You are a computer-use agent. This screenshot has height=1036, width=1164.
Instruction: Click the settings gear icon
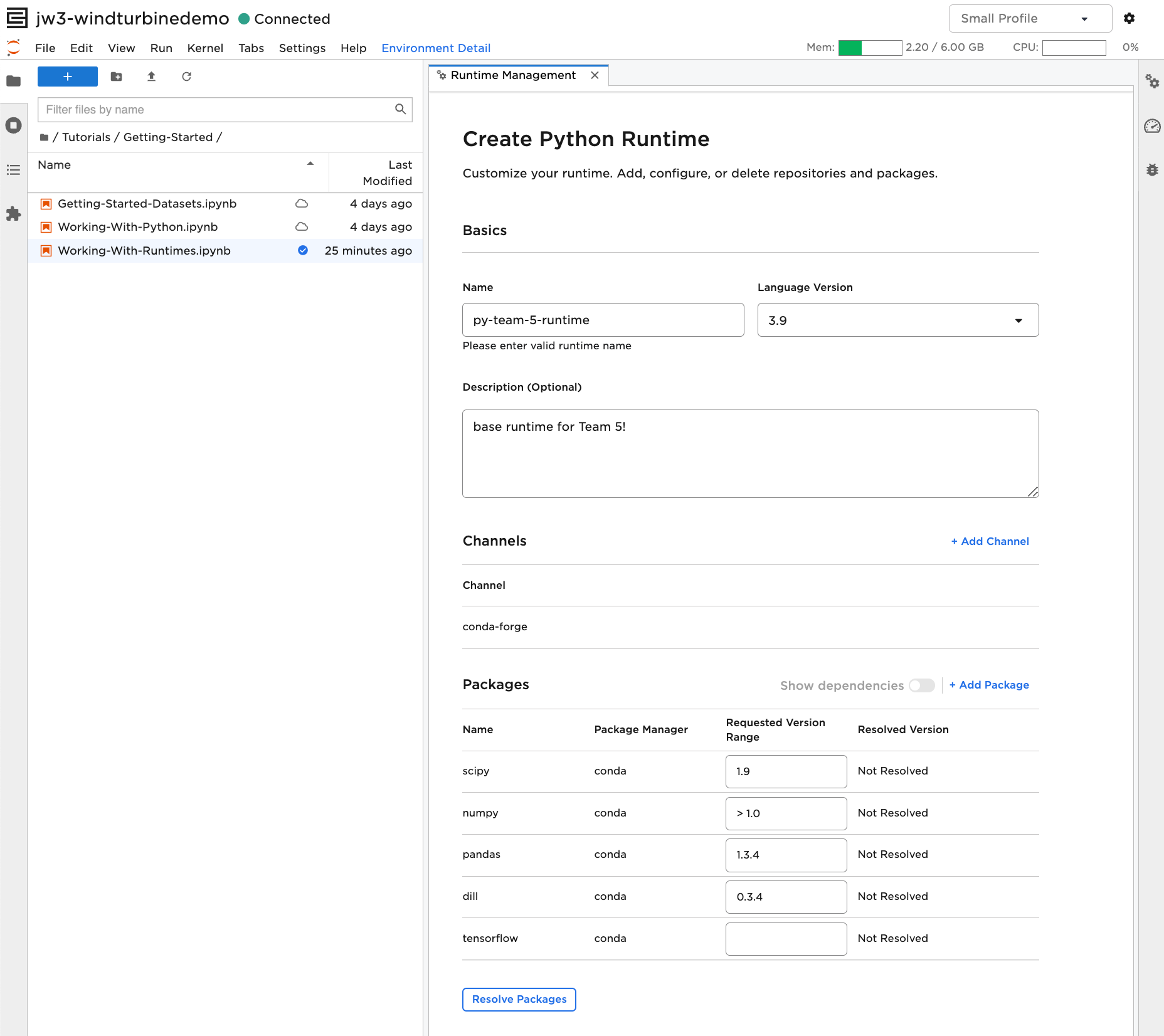1129,18
